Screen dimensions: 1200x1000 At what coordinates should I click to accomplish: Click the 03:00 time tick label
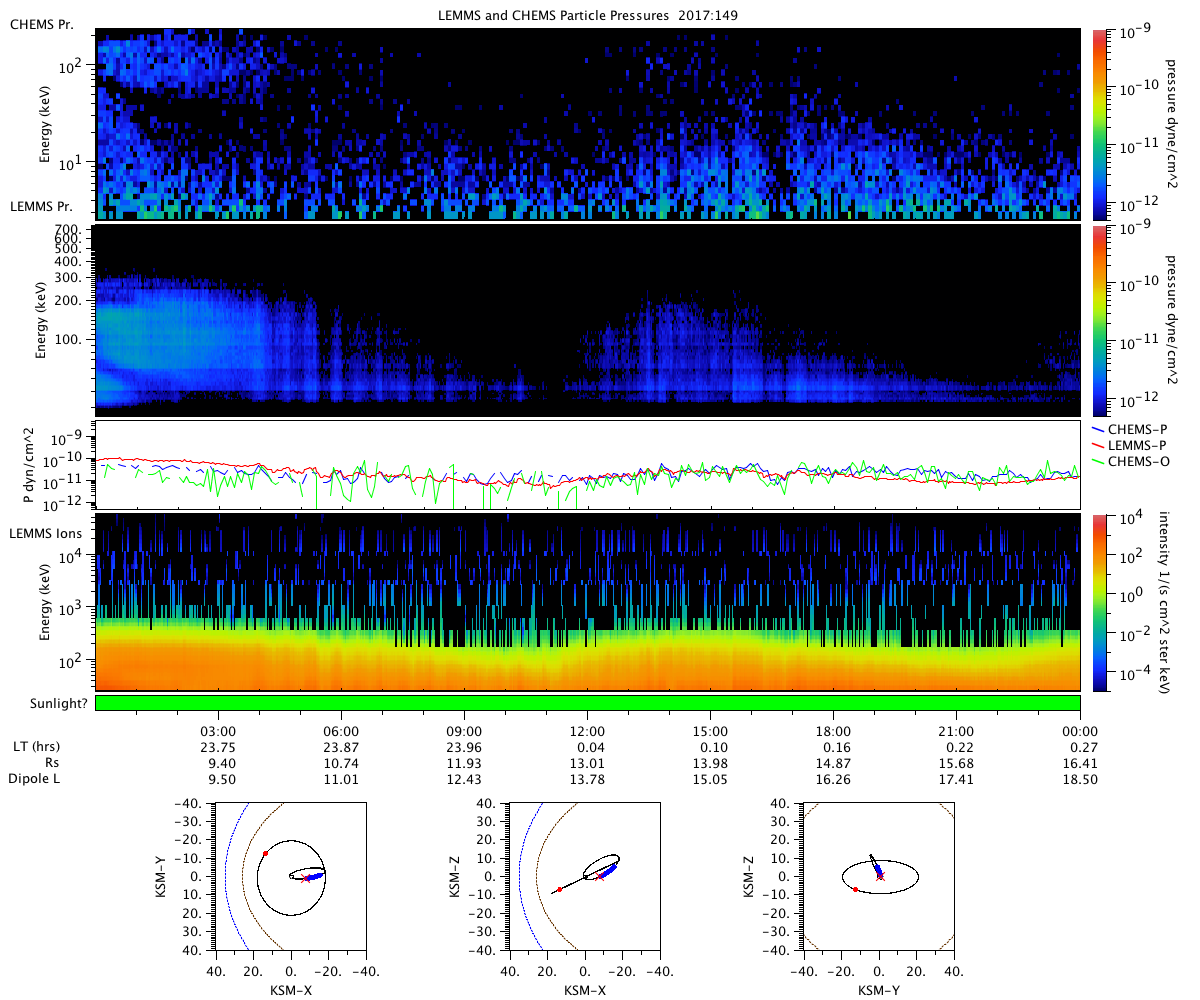coord(219,731)
